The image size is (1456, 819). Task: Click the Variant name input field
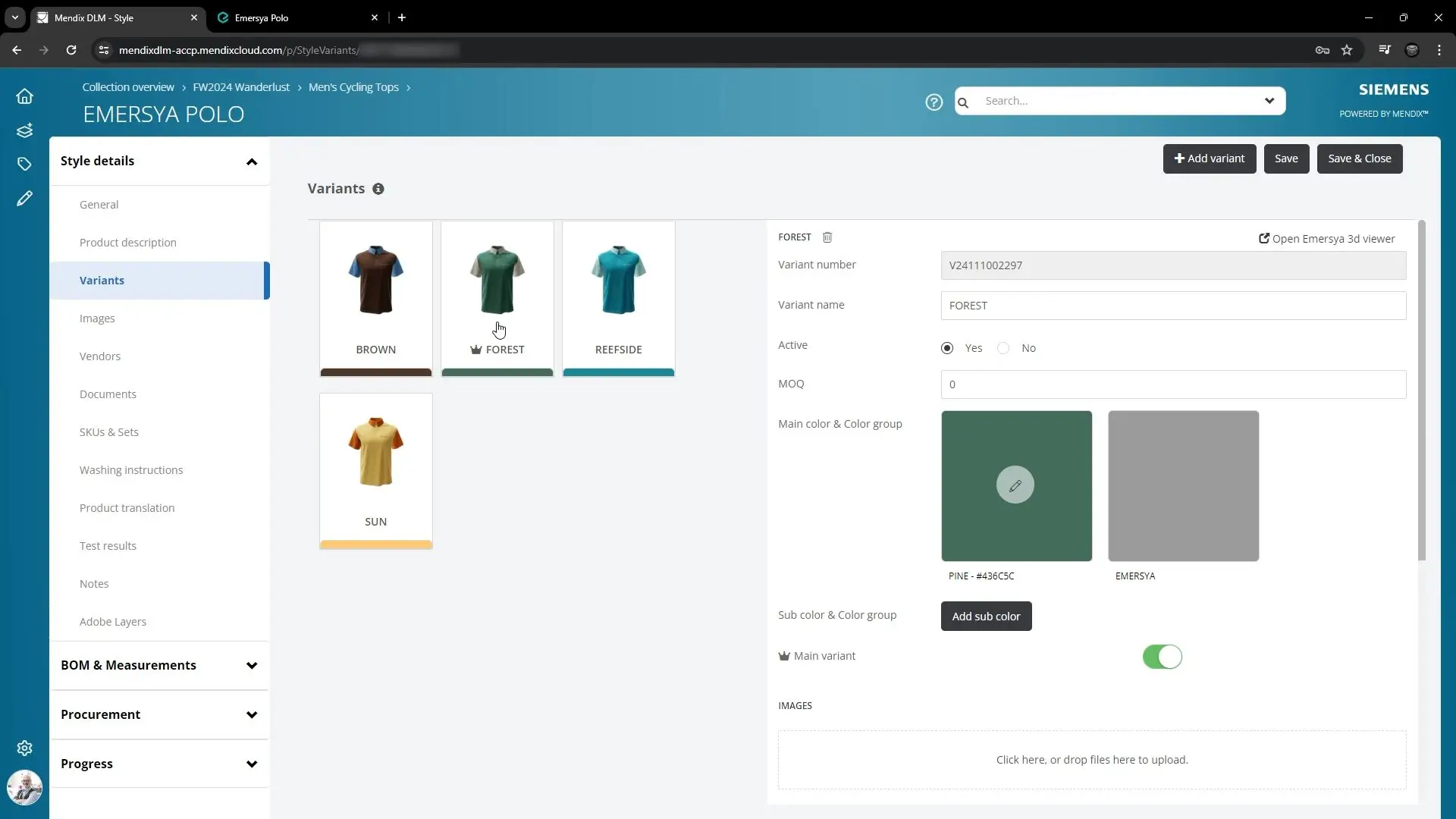(x=1173, y=306)
